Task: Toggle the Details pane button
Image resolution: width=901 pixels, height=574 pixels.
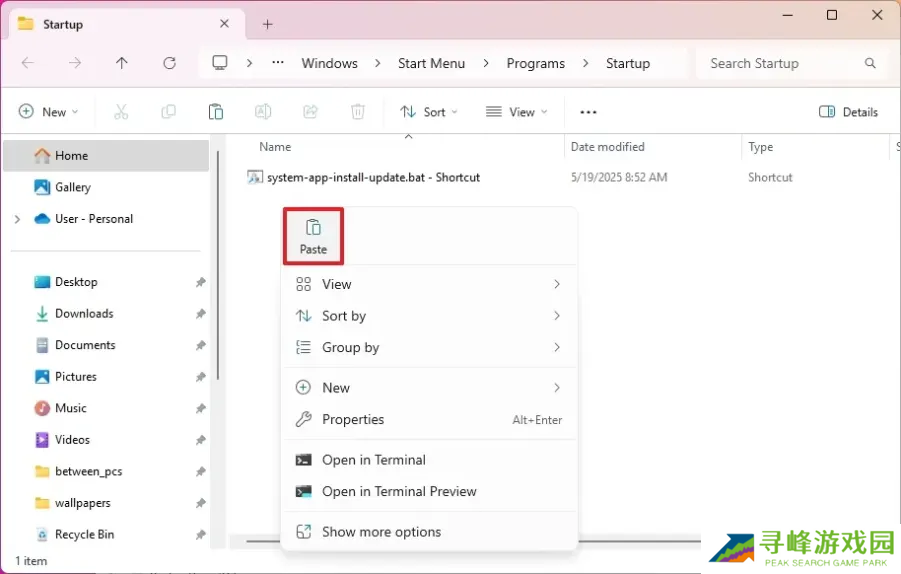Action: [848, 112]
